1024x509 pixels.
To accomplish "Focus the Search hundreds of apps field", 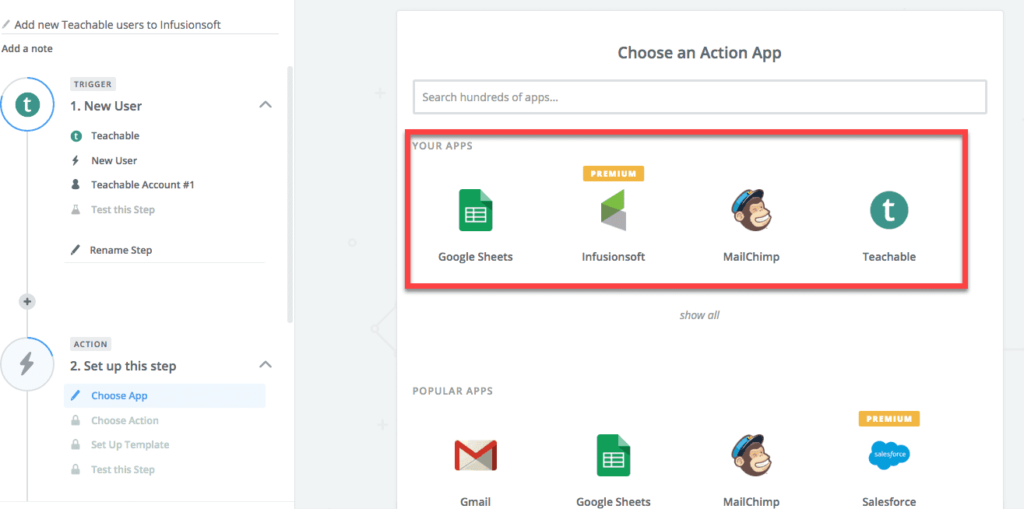I will coord(699,97).
